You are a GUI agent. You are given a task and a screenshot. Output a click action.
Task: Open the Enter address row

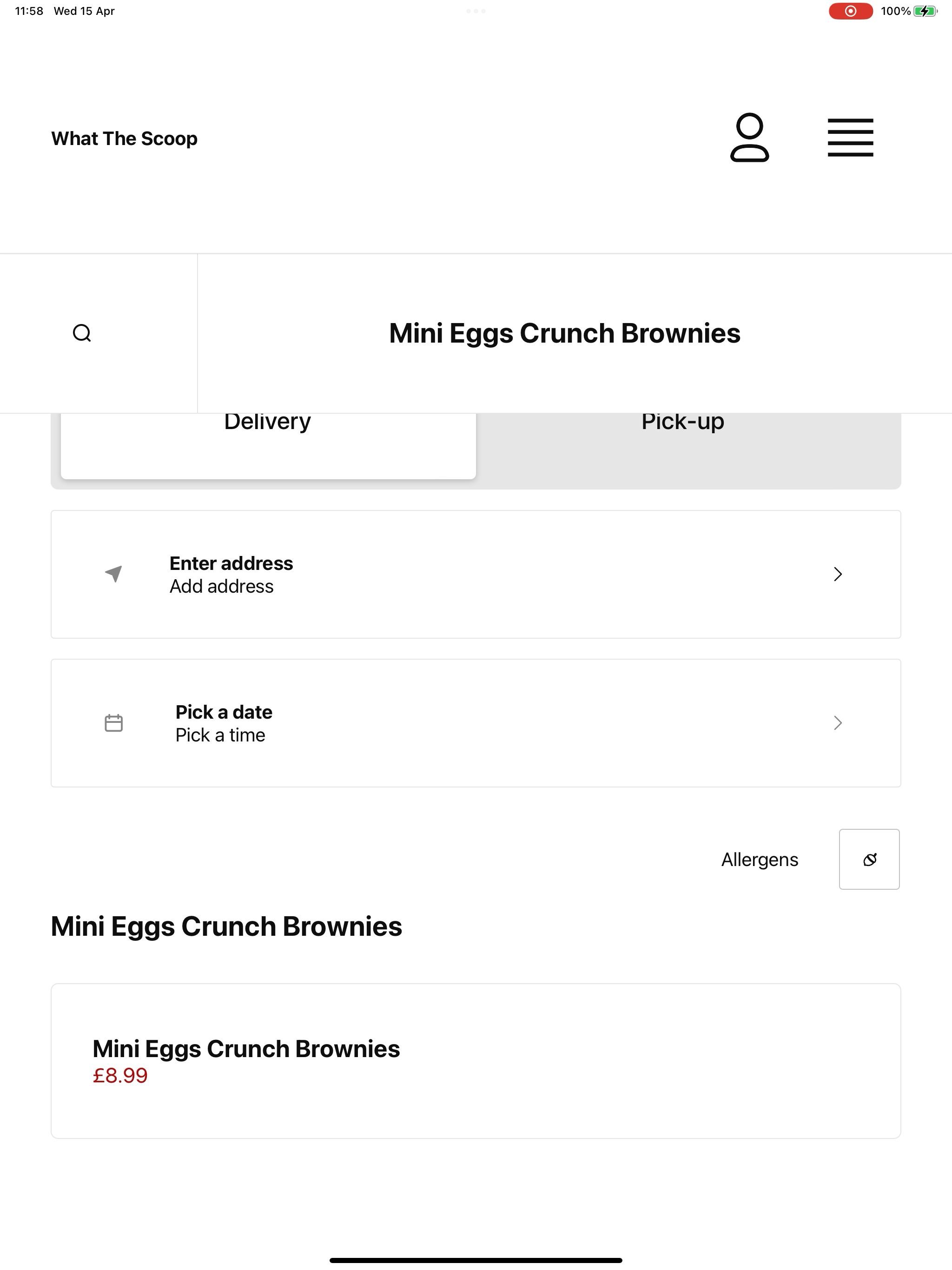(476, 574)
